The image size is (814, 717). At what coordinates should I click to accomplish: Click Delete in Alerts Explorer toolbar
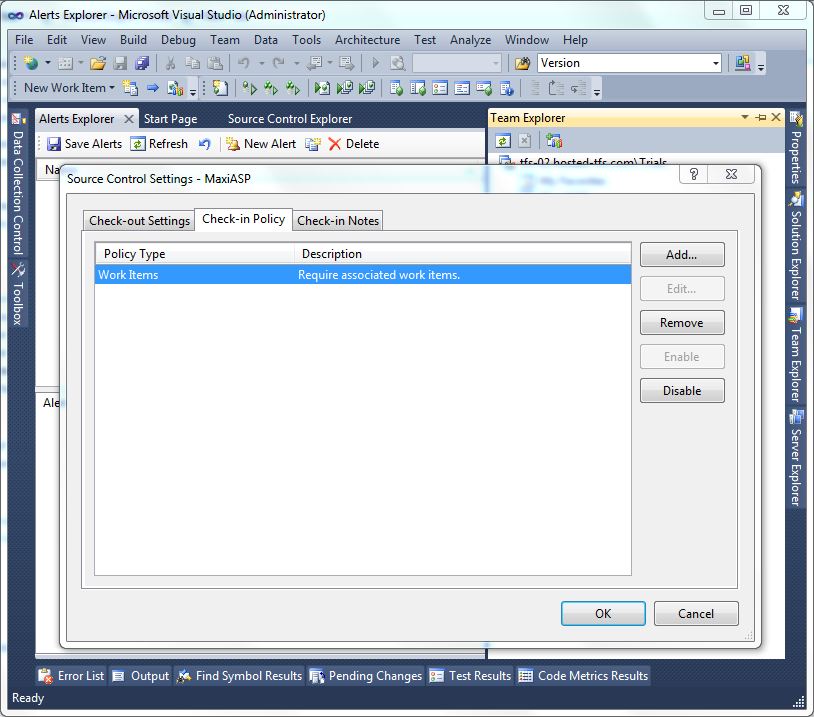354,144
